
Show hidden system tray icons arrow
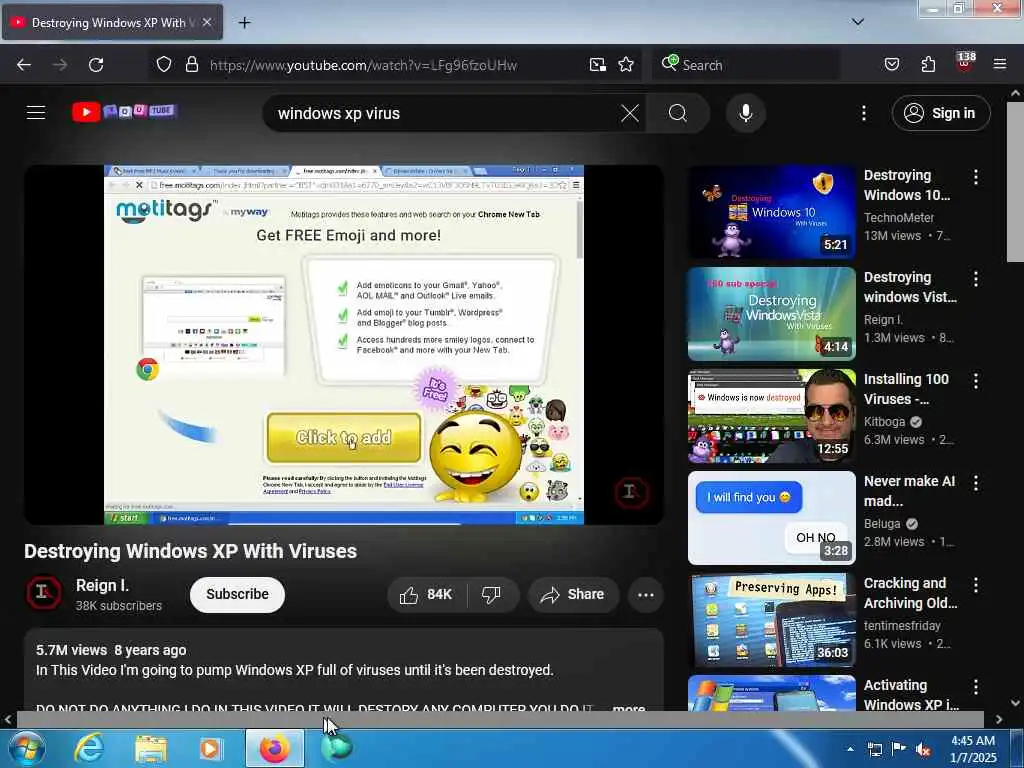pyautogui.click(x=850, y=749)
